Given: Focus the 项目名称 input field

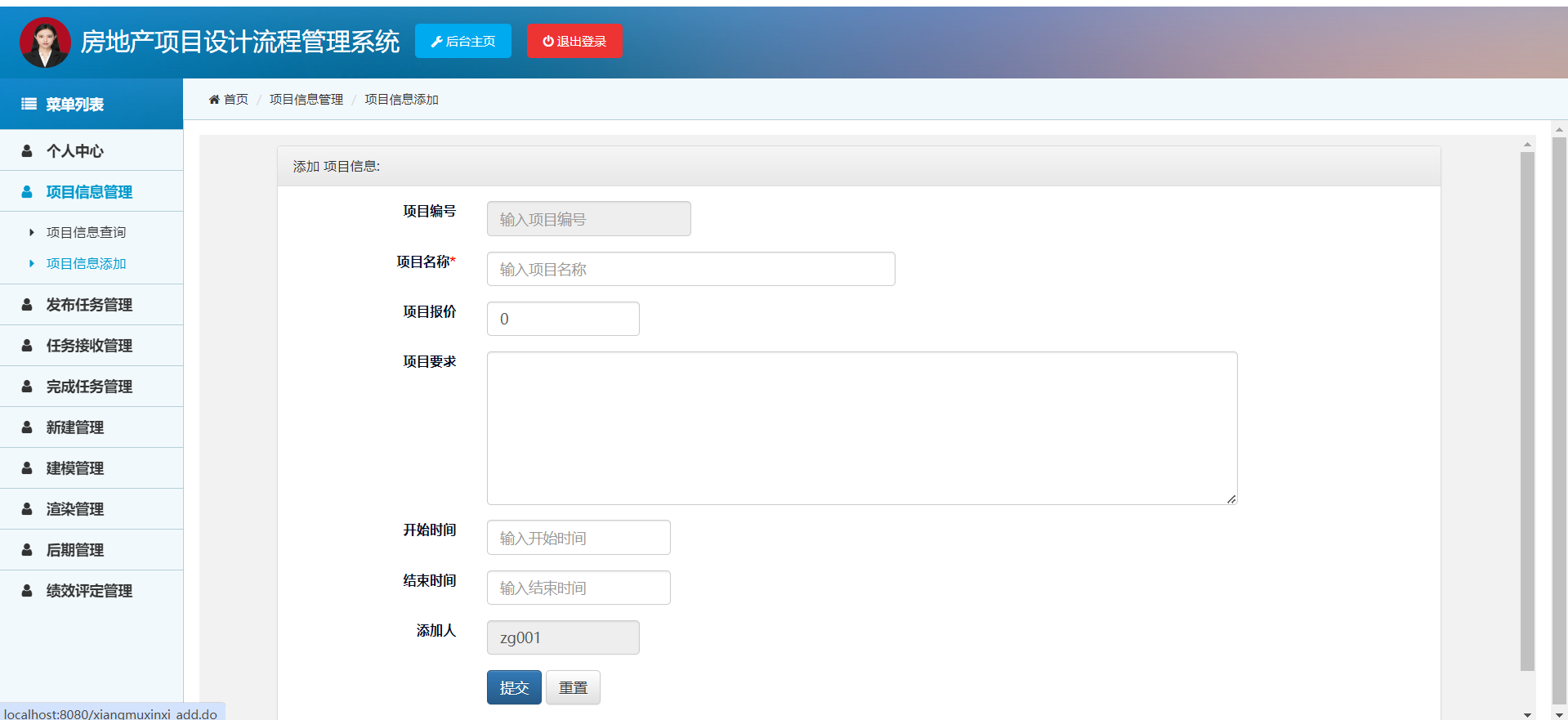Looking at the screenshot, I should point(691,269).
